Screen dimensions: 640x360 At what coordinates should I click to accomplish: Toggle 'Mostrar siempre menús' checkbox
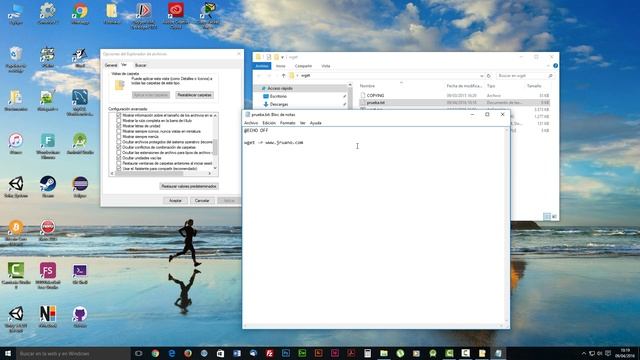pos(119,137)
